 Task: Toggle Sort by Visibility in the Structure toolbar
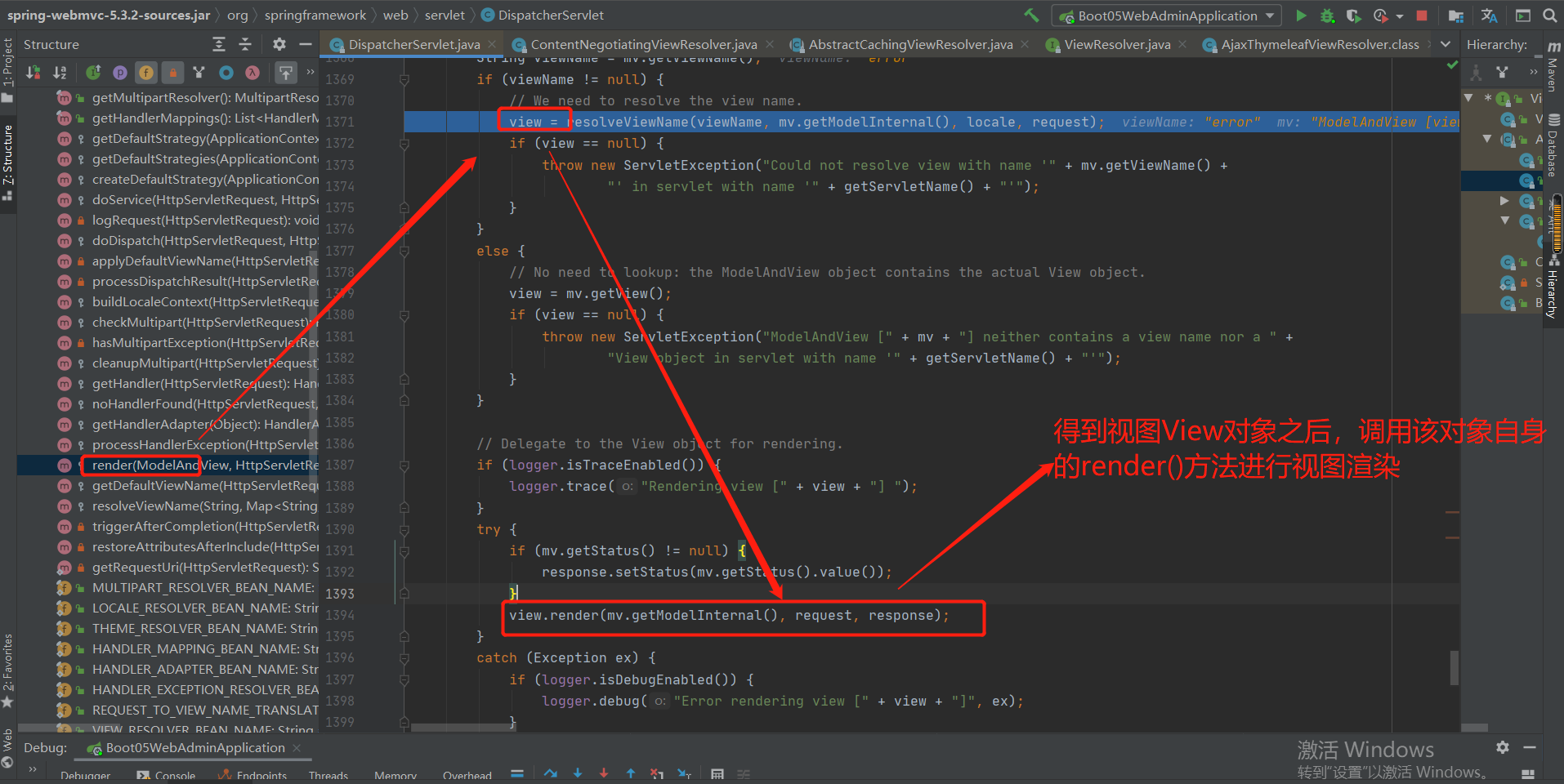click(33, 73)
